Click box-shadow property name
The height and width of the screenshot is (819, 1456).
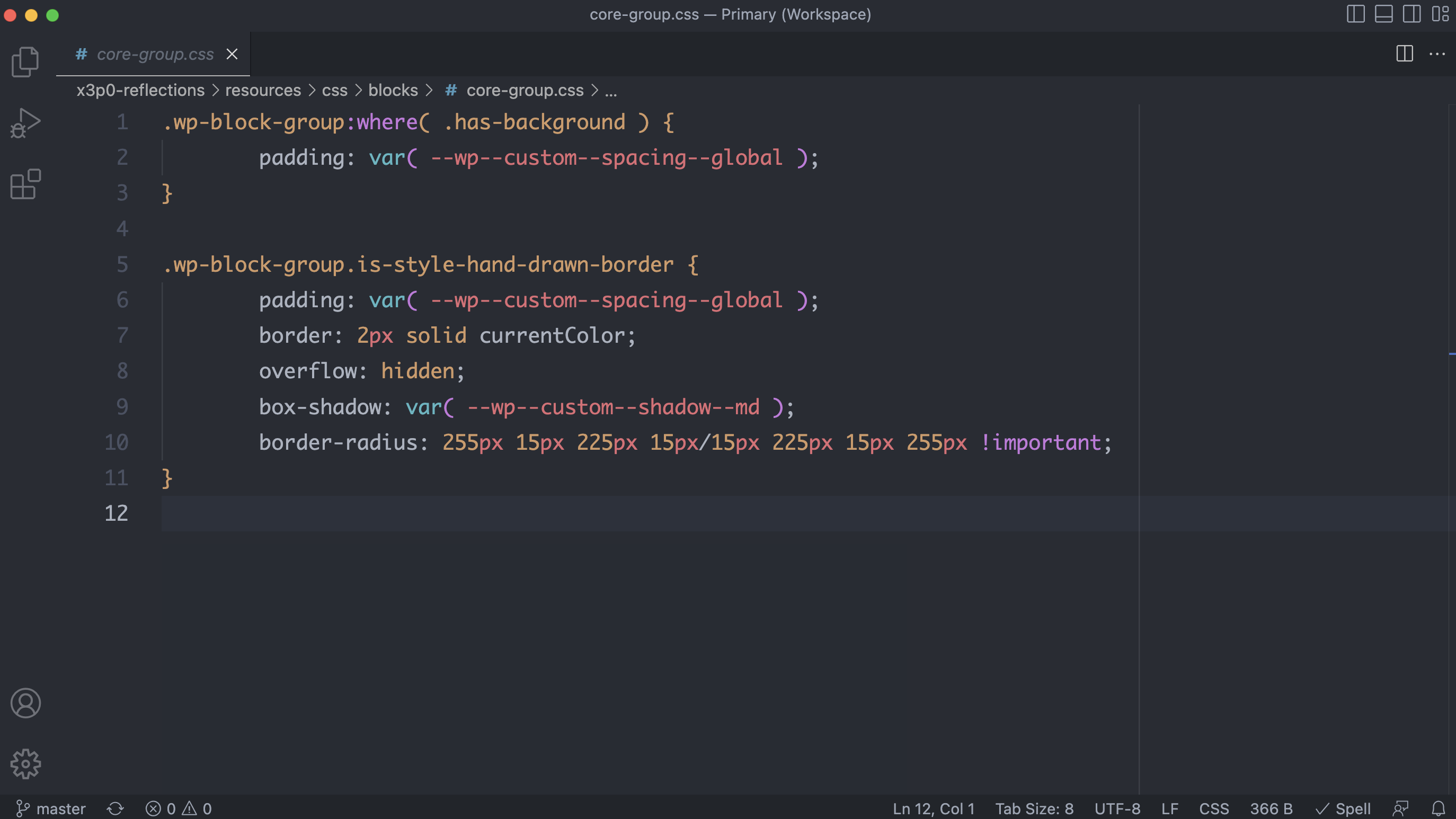coord(320,407)
